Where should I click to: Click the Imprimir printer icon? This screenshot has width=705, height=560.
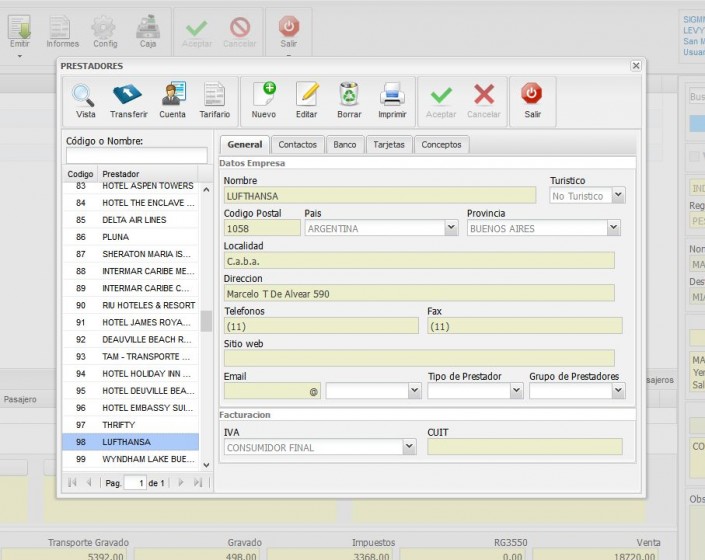pos(392,101)
